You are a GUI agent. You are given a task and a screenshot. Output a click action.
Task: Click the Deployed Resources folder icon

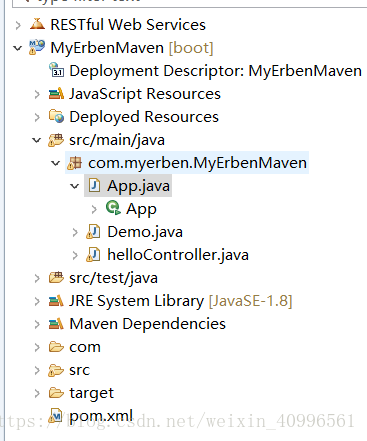pos(56,116)
